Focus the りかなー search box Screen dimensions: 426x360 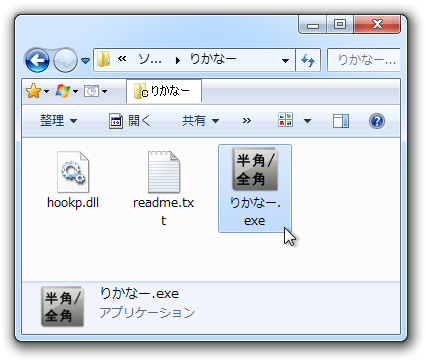364,60
